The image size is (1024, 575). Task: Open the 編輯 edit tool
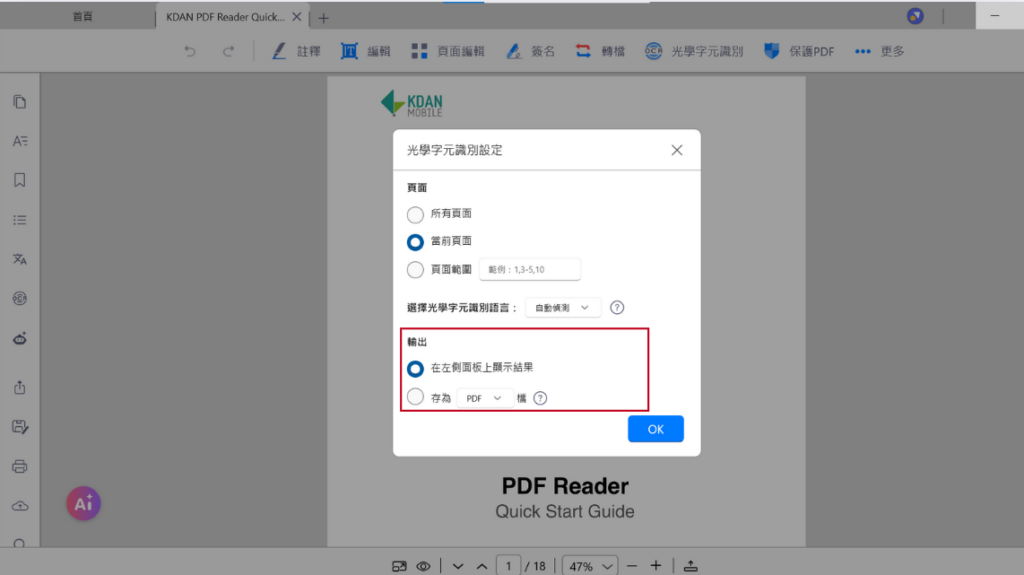[x=365, y=51]
